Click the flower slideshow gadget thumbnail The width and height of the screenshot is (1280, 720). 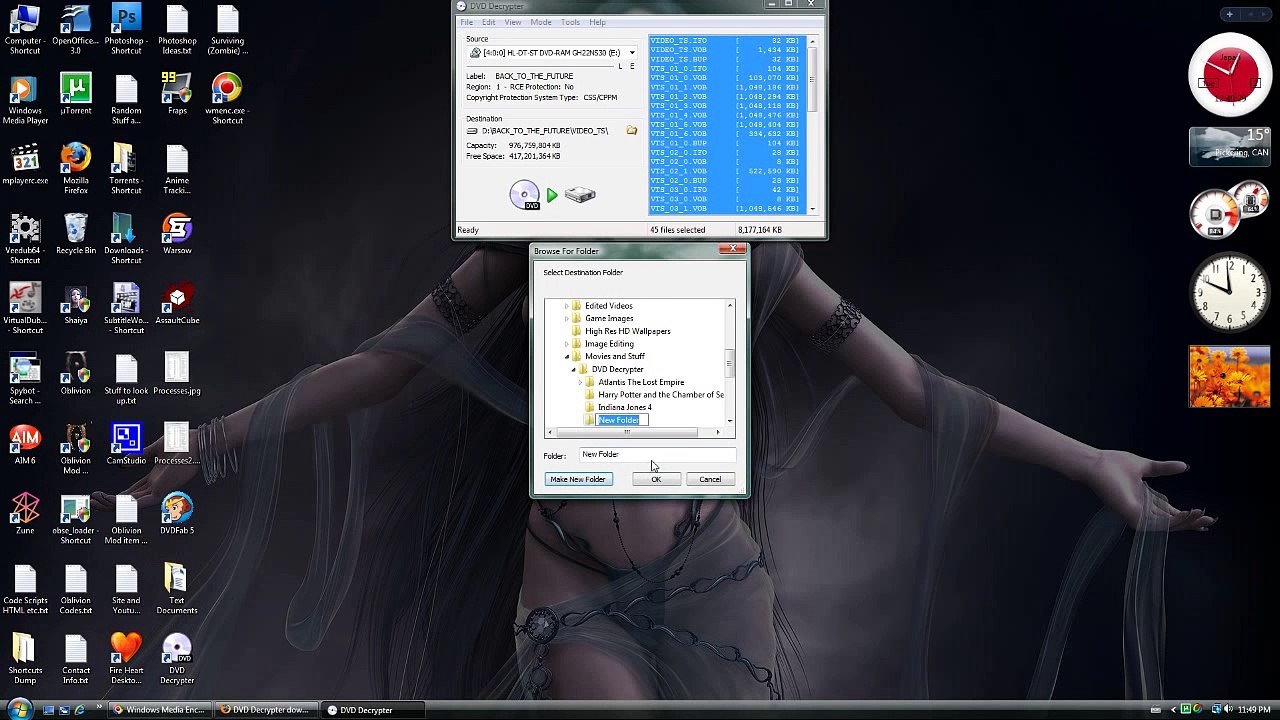pyautogui.click(x=1229, y=377)
